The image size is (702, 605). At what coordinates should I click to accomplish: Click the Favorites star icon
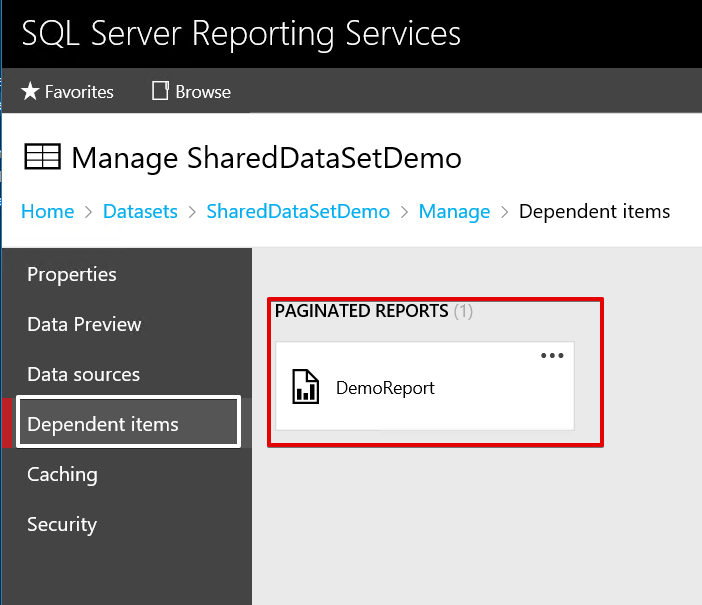pos(30,92)
